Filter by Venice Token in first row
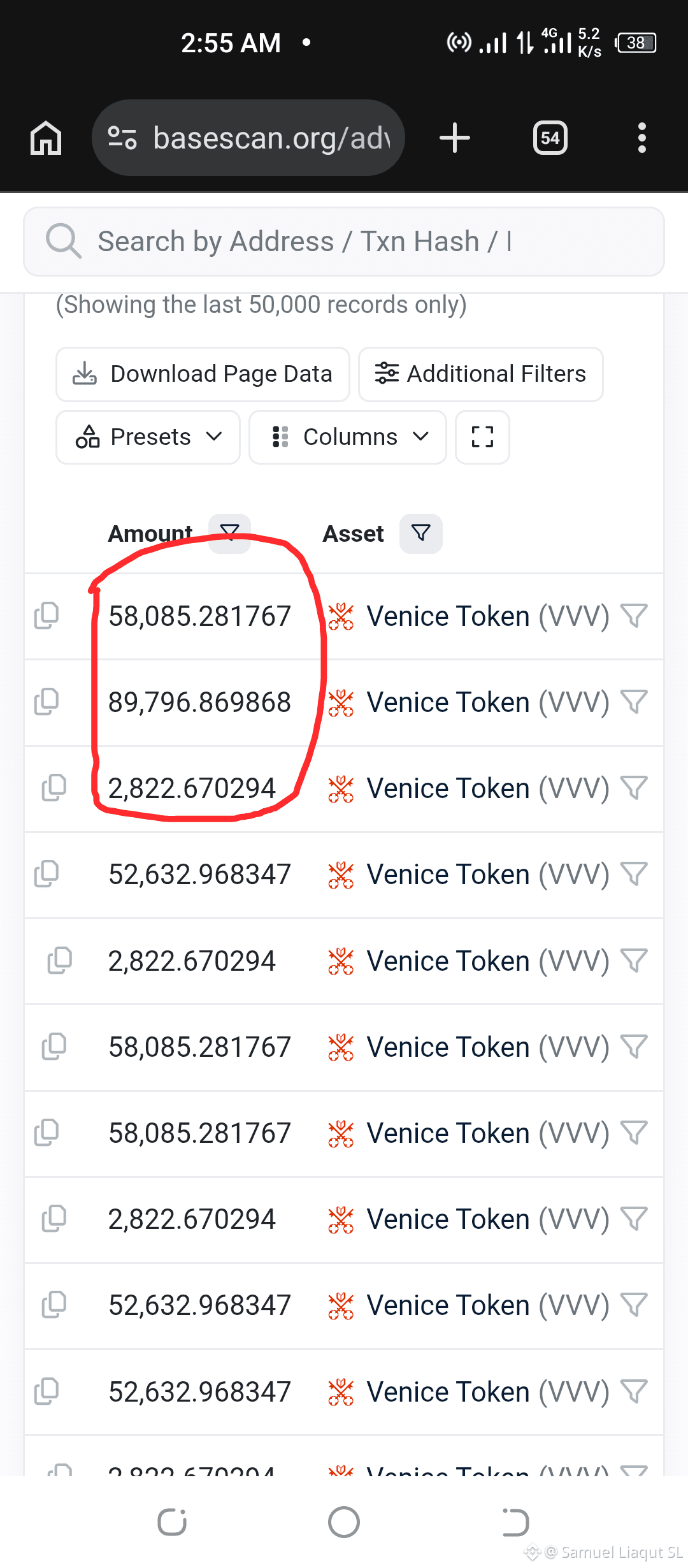 634,616
